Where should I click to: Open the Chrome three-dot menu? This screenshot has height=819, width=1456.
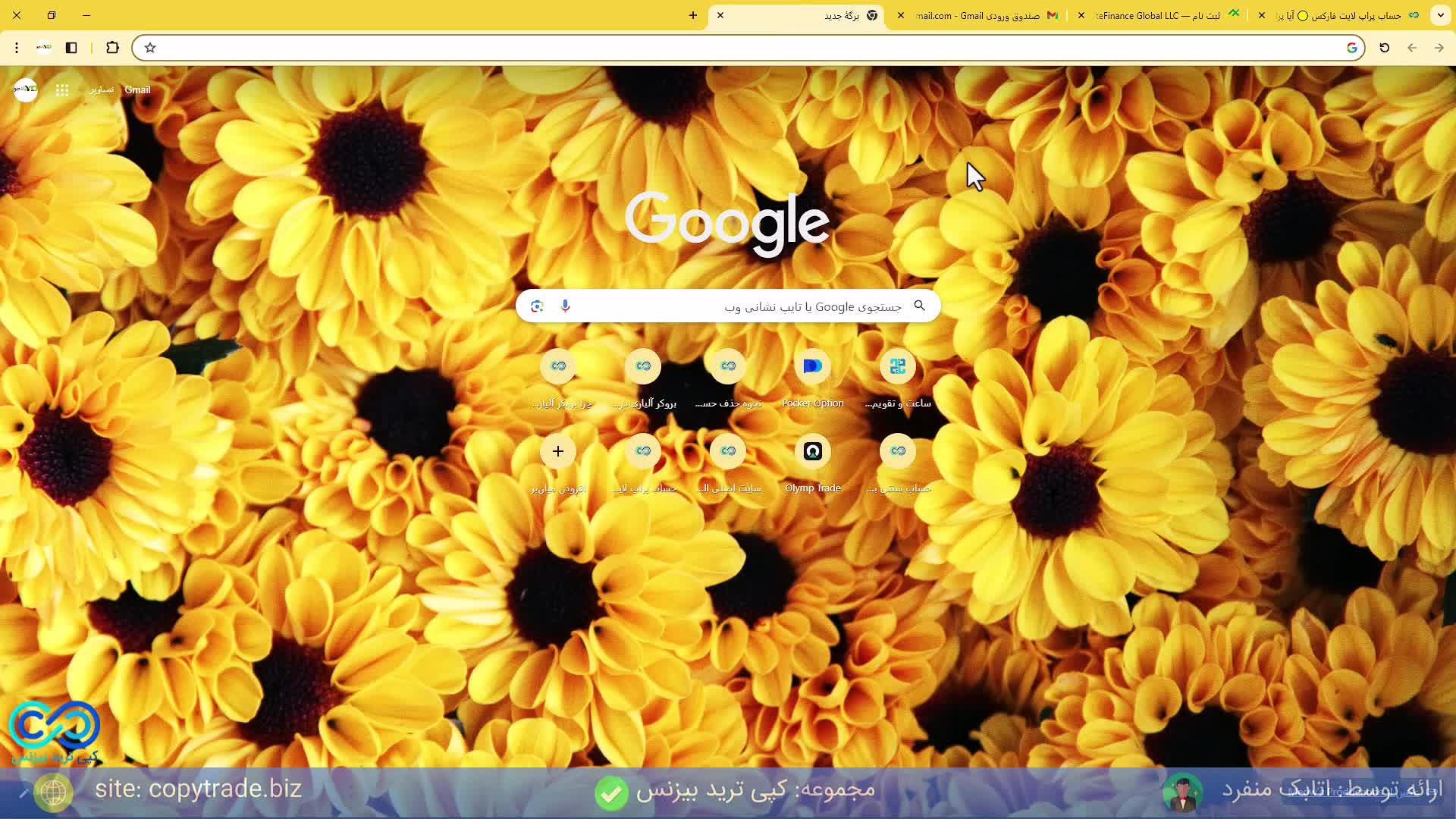tap(17, 48)
